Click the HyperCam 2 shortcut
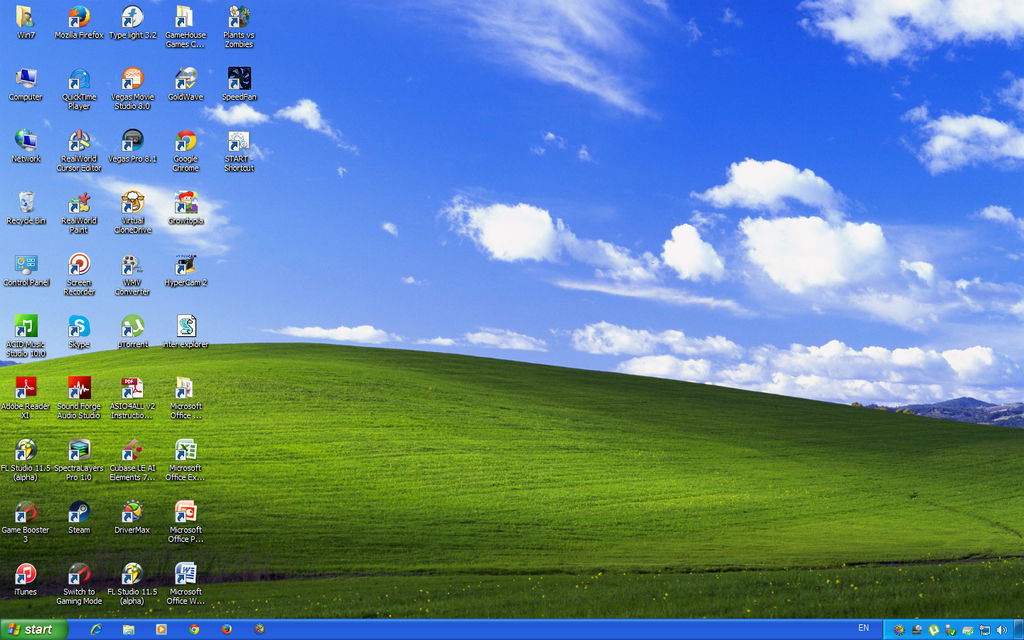The width and height of the screenshot is (1024, 640). (x=185, y=270)
